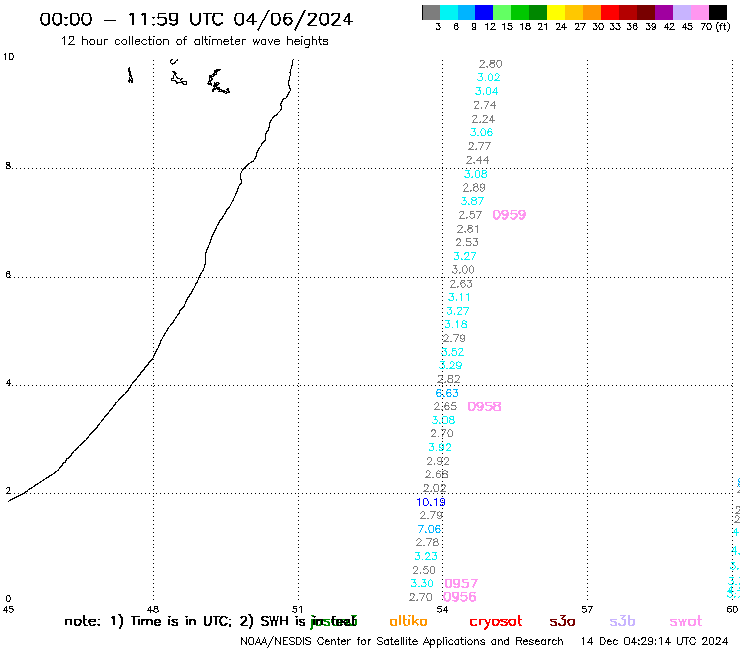The width and height of the screenshot is (740, 650).
Task: Click the cyan value 3.23
Action: coord(426,556)
